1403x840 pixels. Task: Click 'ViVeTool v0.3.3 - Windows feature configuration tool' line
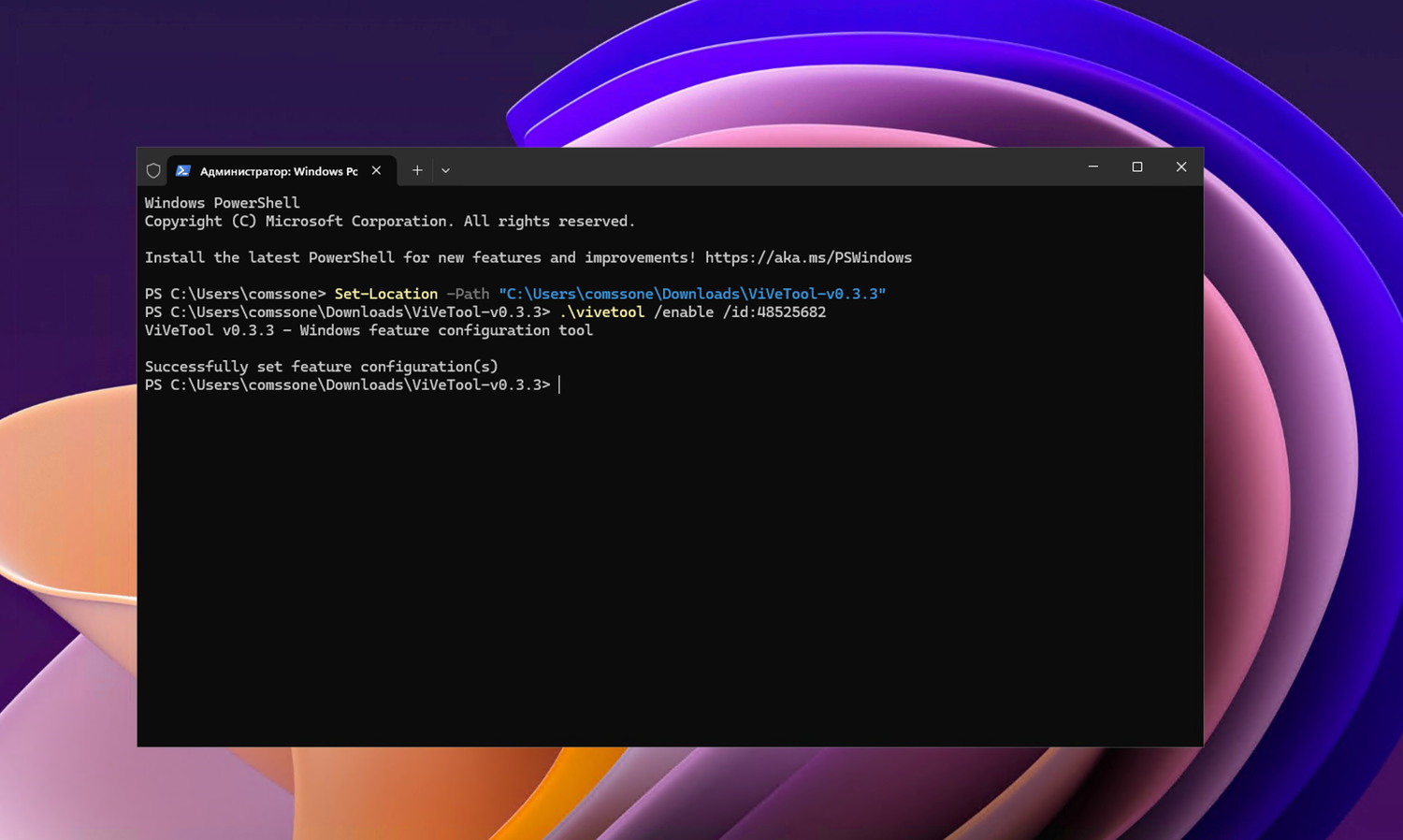click(369, 330)
